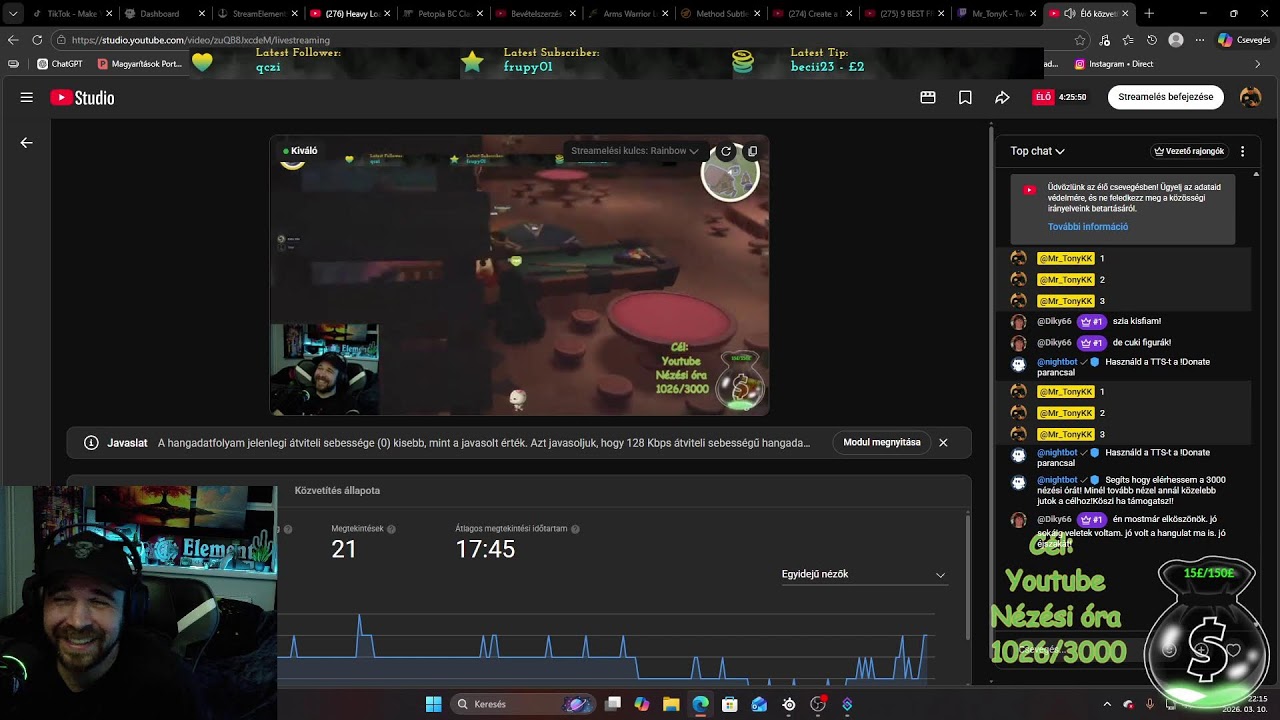Image resolution: width=1280 pixels, height=720 pixels.
Task: Open the Egyidejű nézők dropdown
Action: pyautogui.click(x=864, y=574)
